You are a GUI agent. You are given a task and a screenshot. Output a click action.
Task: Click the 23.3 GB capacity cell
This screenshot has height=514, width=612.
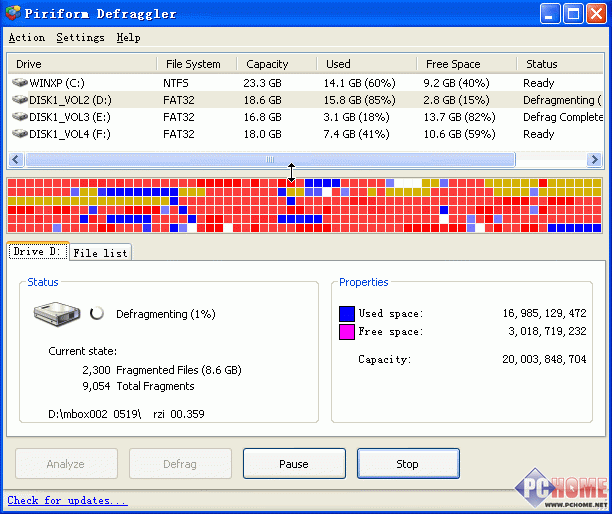(x=262, y=83)
